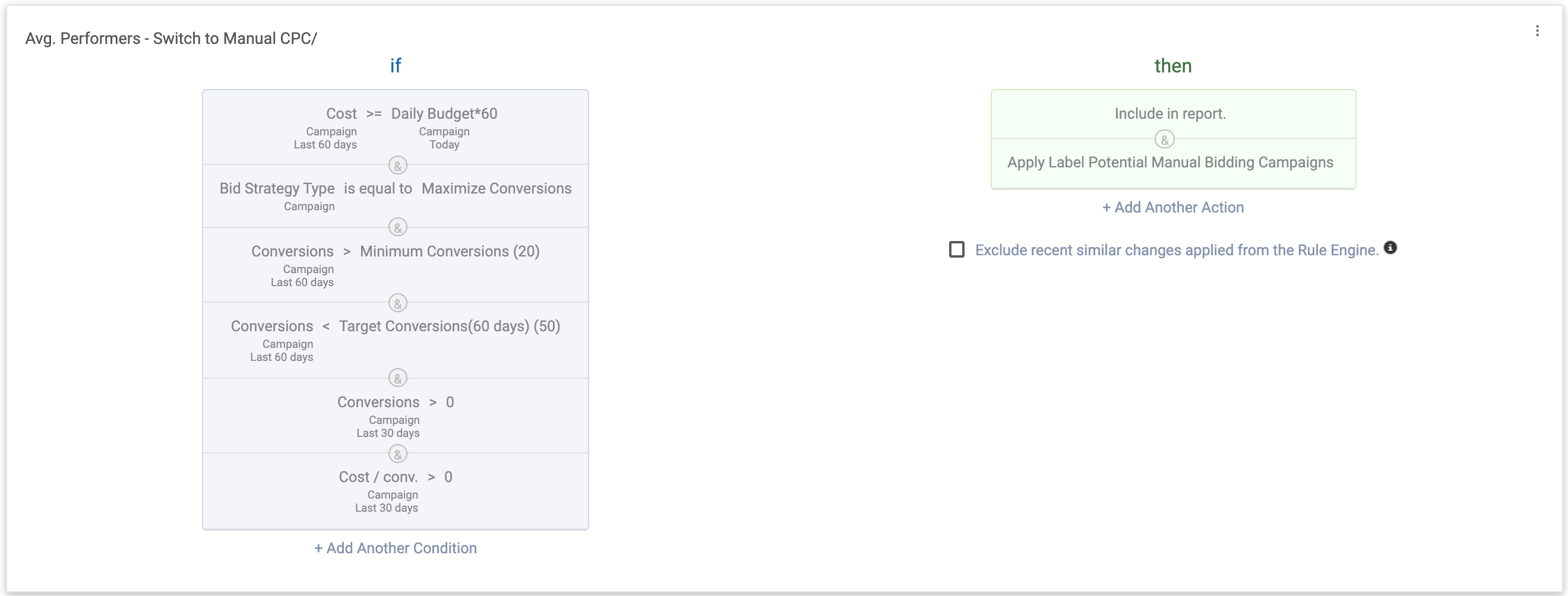This screenshot has height=596, width=1568.
Task: Click Conversions in the Target Conversions condition
Action: tap(272, 326)
